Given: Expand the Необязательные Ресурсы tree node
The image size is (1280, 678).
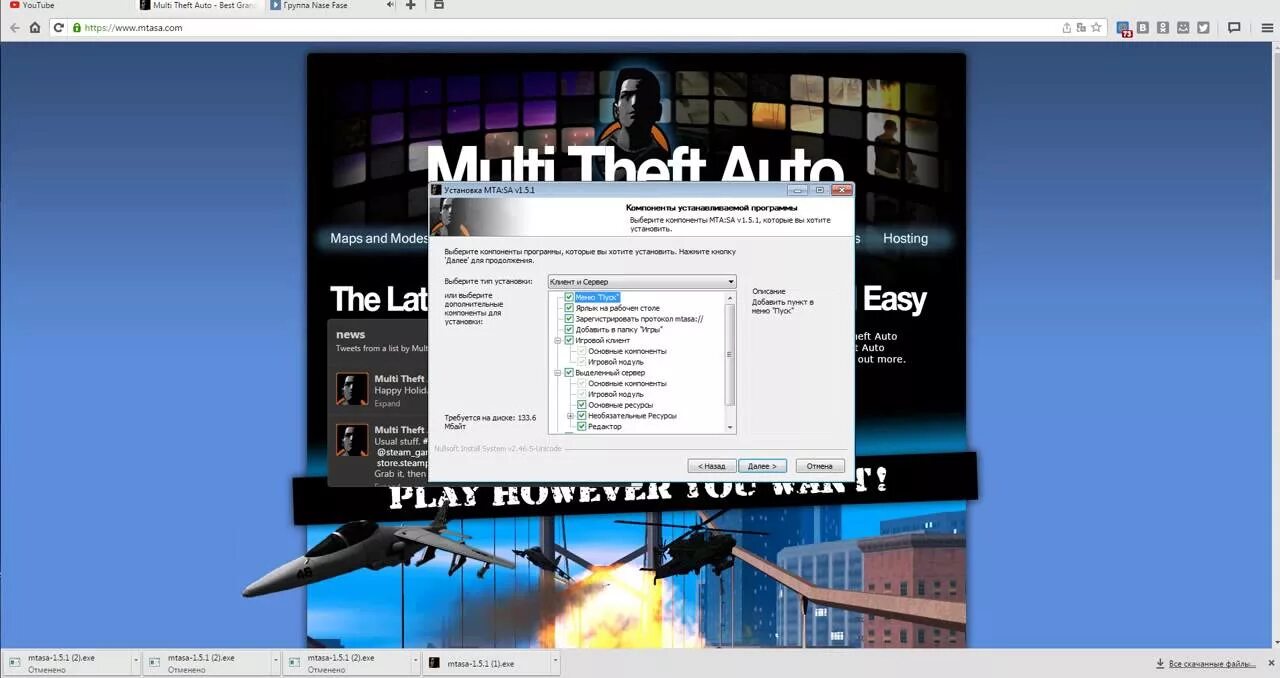Looking at the screenshot, I should [x=570, y=416].
